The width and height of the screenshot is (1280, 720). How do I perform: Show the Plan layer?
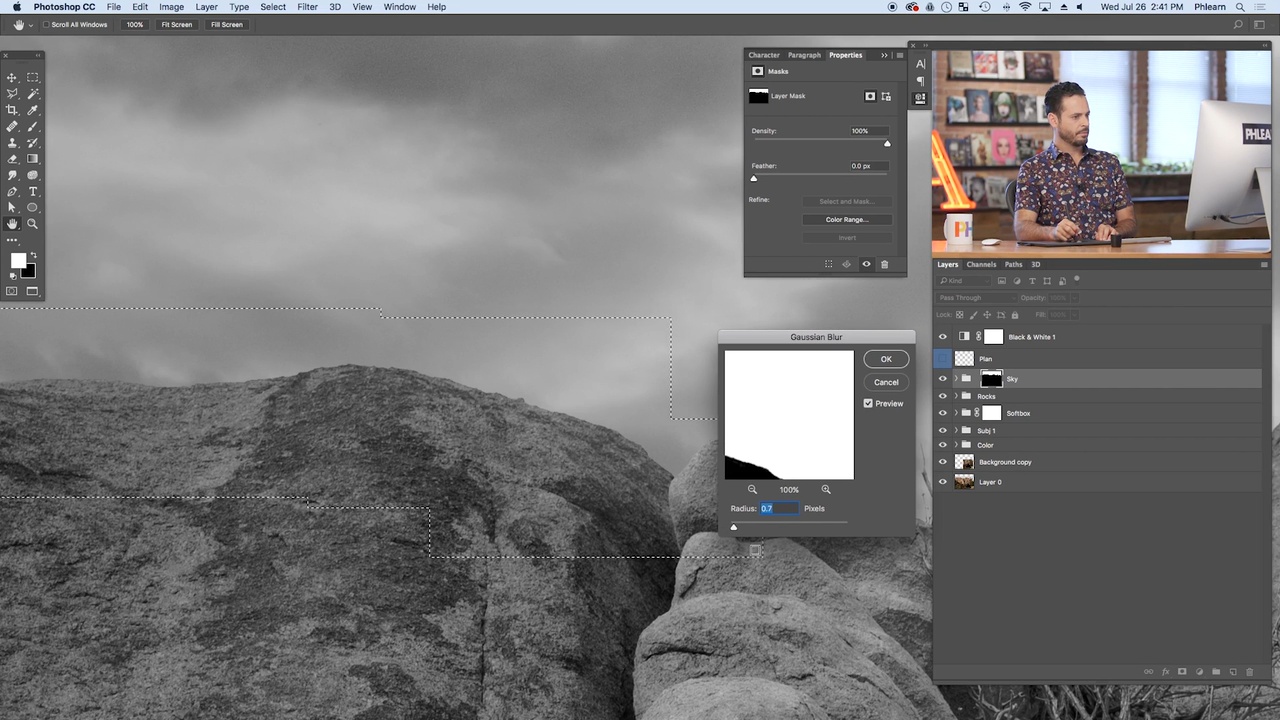point(942,358)
